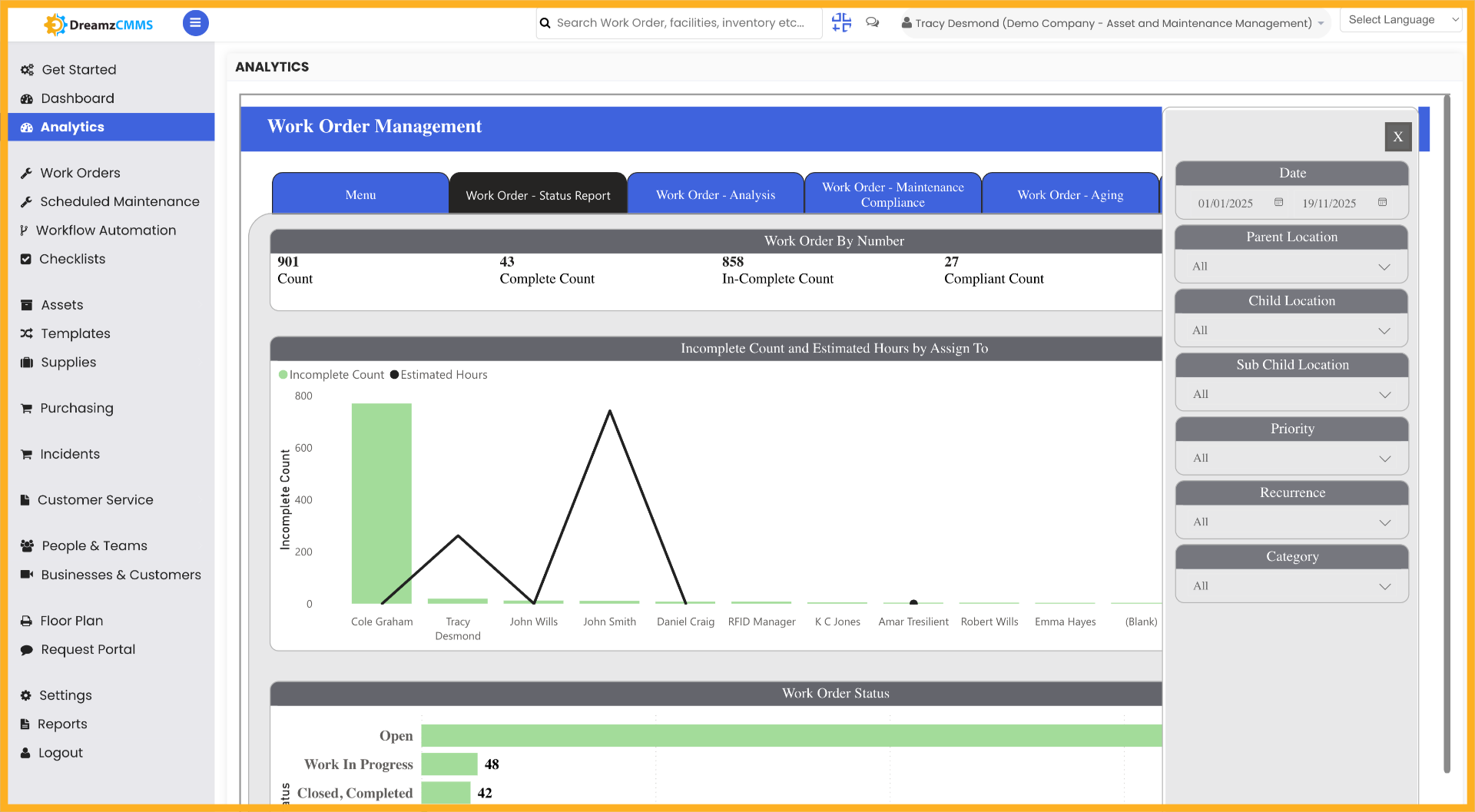1475x812 pixels.
Task: Click the Templates shuffle icon
Action: pos(27,333)
